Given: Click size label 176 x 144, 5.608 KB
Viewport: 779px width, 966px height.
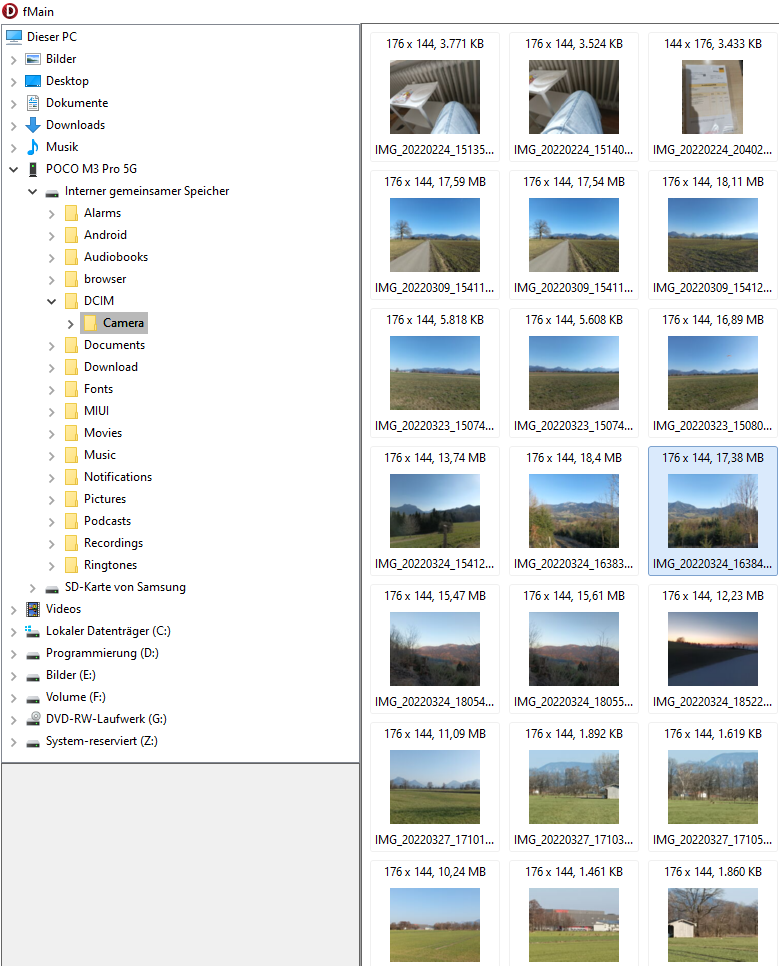Looking at the screenshot, I should tap(574, 320).
